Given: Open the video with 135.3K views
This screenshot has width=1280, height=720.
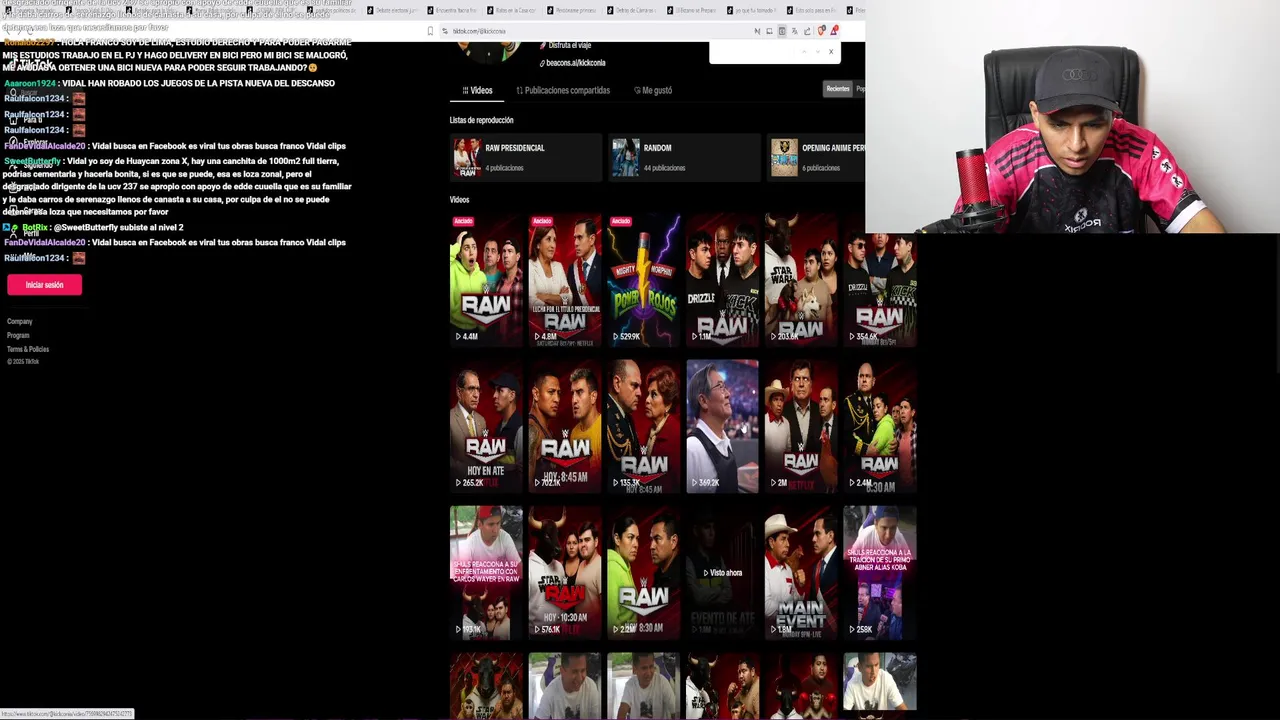Looking at the screenshot, I should [643, 426].
